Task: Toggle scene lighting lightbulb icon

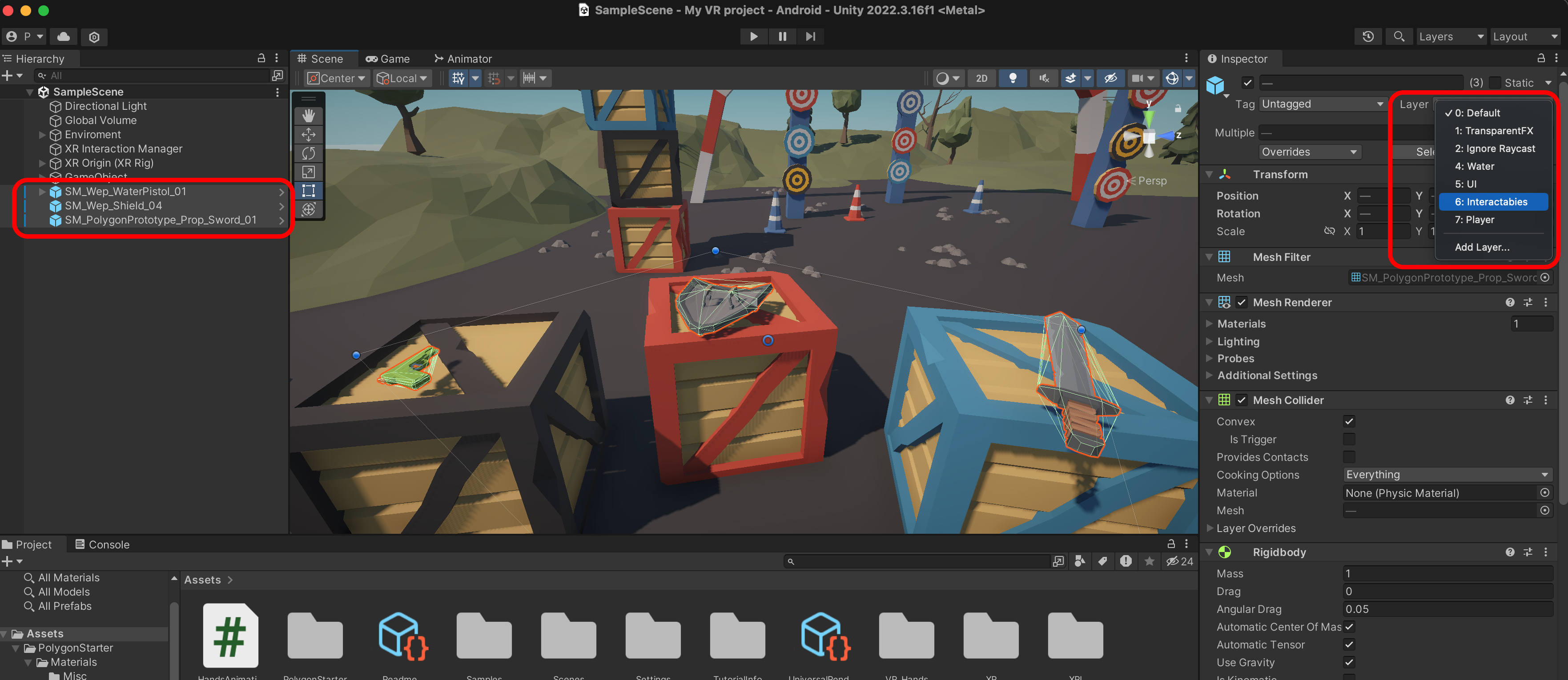Action: (x=1012, y=79)
